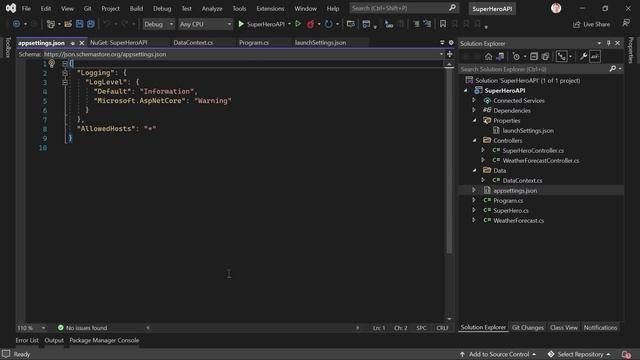Click the lightbulb quick actions icon on line 1
This screenshot has width=640, height=360.
[x=51, y=63]
